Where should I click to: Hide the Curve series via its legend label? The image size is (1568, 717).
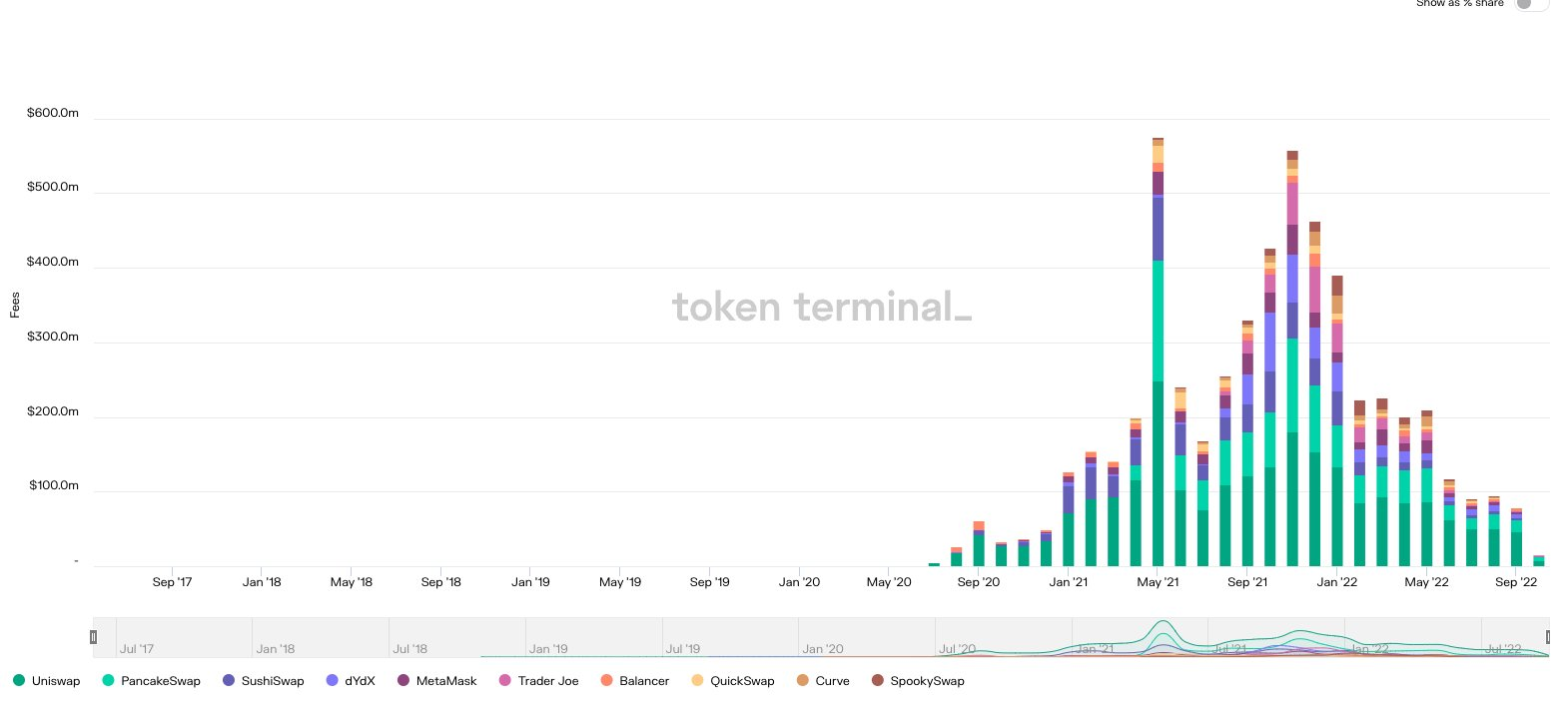click(832, 681)
